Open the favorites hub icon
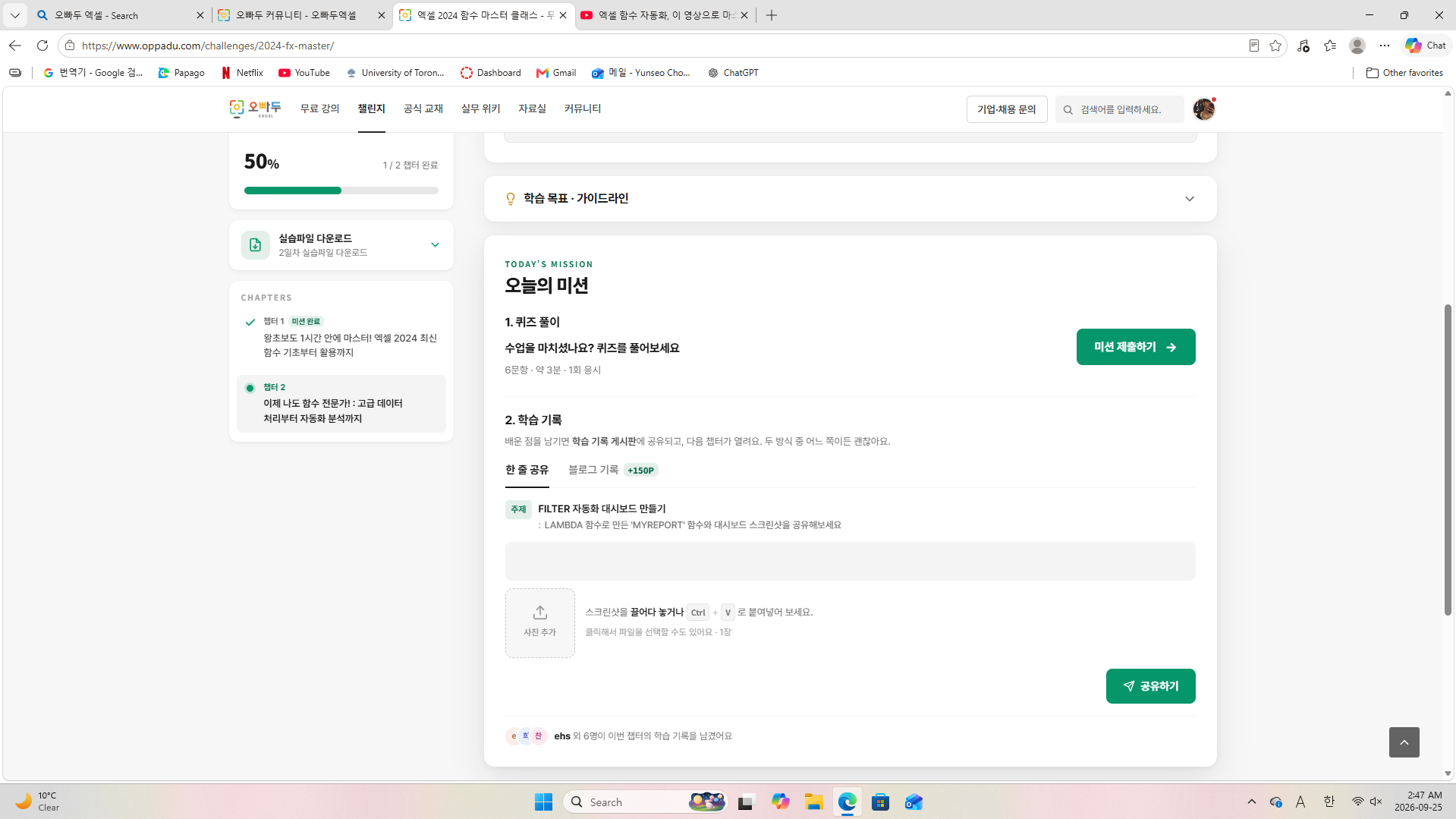The image size is (1456, 819). pyautogui.click(x=1330, y=46)
